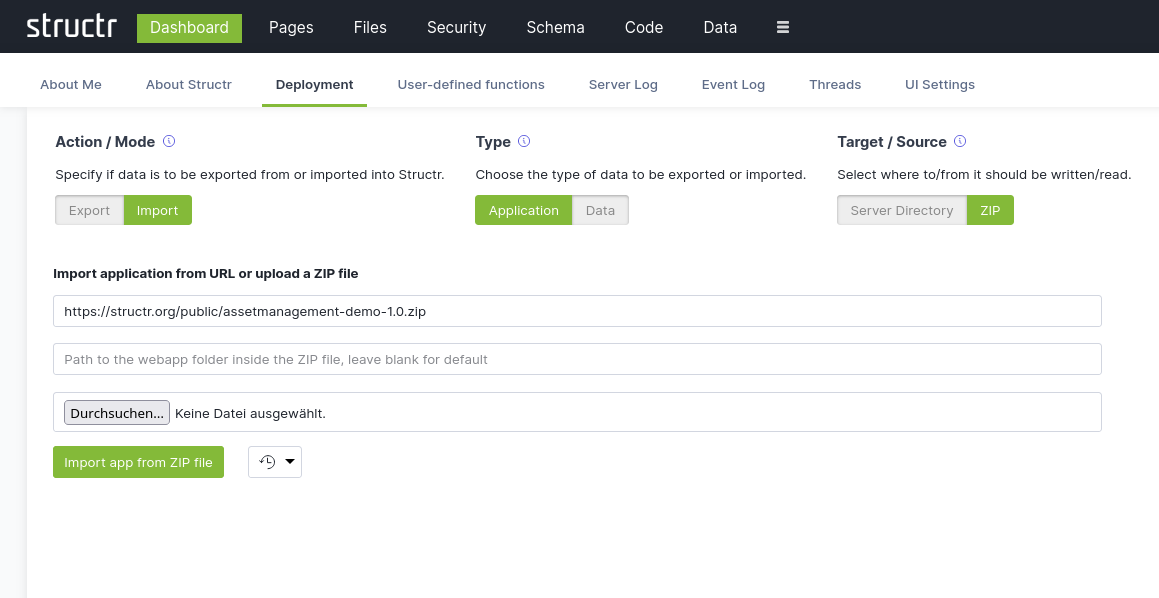Select Data as the deployment type
Screen dimensions: 1159x598
[600, 210]
